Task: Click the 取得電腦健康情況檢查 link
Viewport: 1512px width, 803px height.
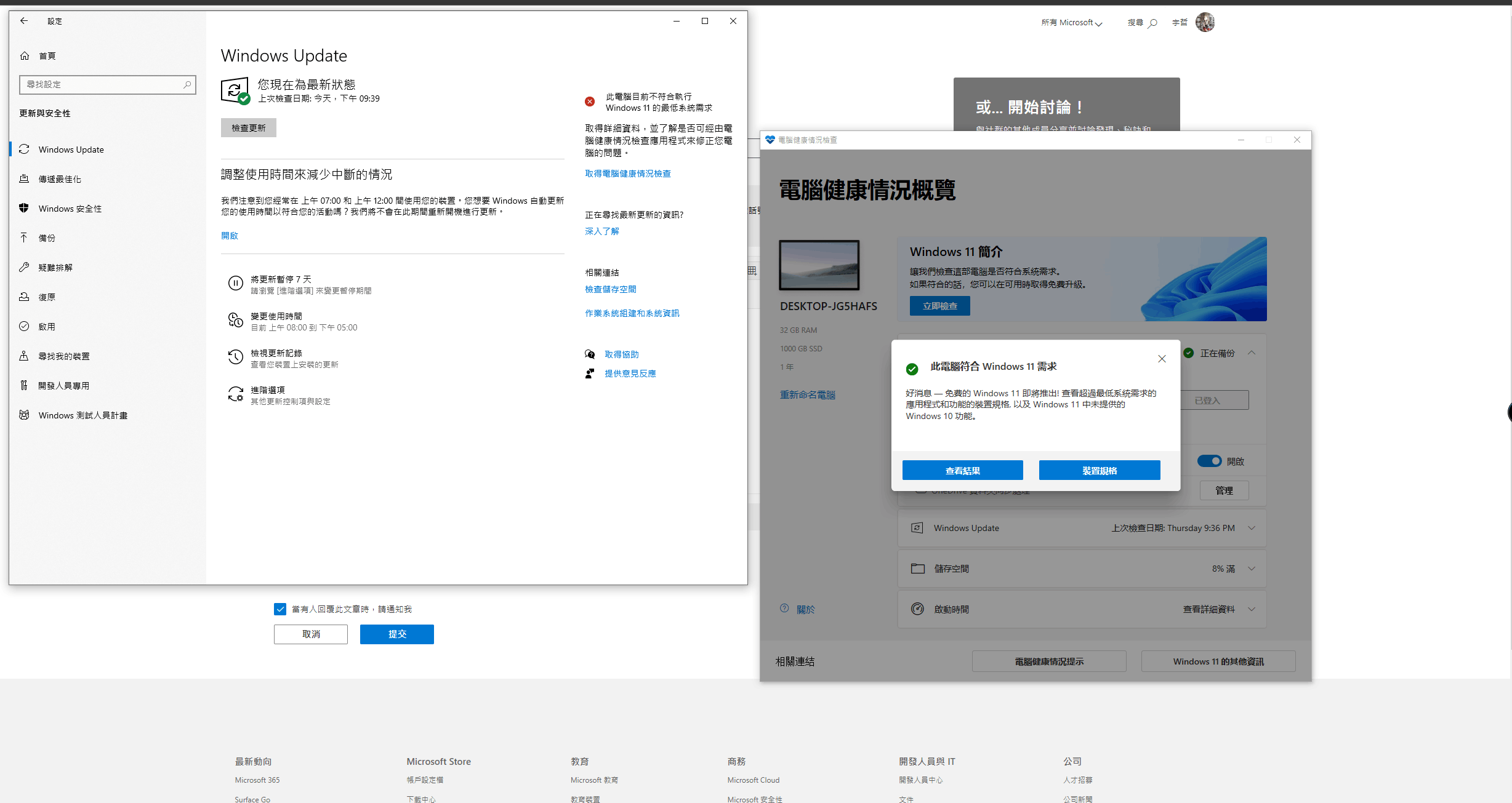Action: pos(627,174)
